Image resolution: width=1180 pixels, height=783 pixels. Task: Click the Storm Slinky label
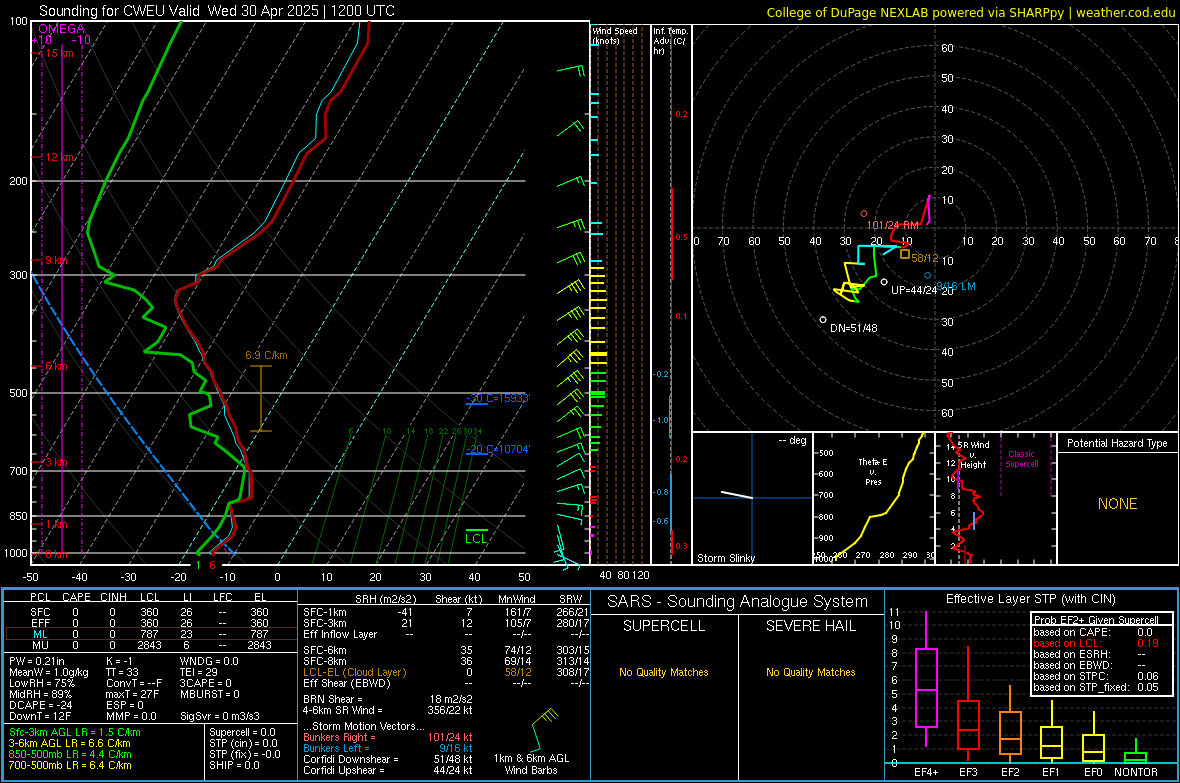point(725,558)
